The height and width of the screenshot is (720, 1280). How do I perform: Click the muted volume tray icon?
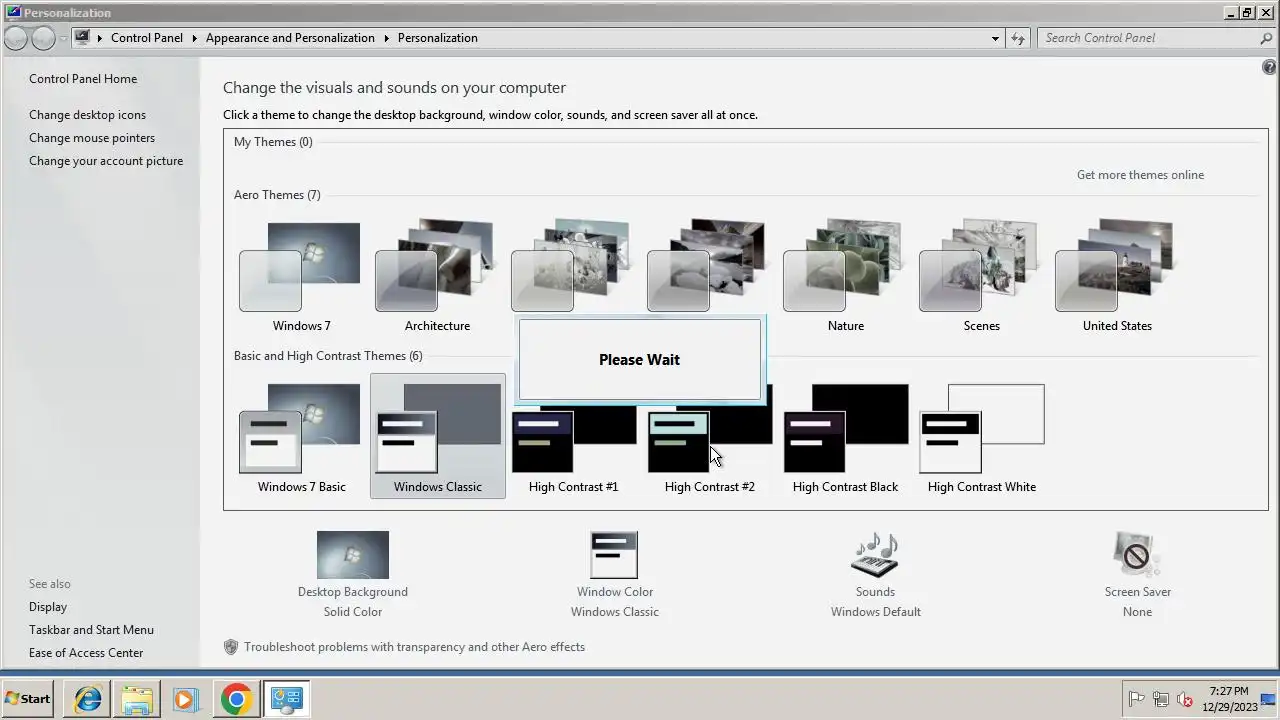(x=1185, y=700)
